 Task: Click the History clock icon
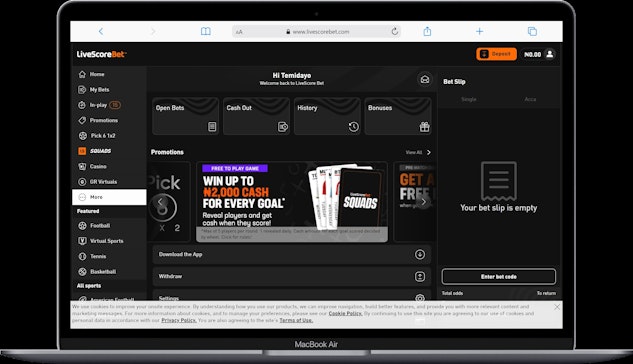point(354,127)
